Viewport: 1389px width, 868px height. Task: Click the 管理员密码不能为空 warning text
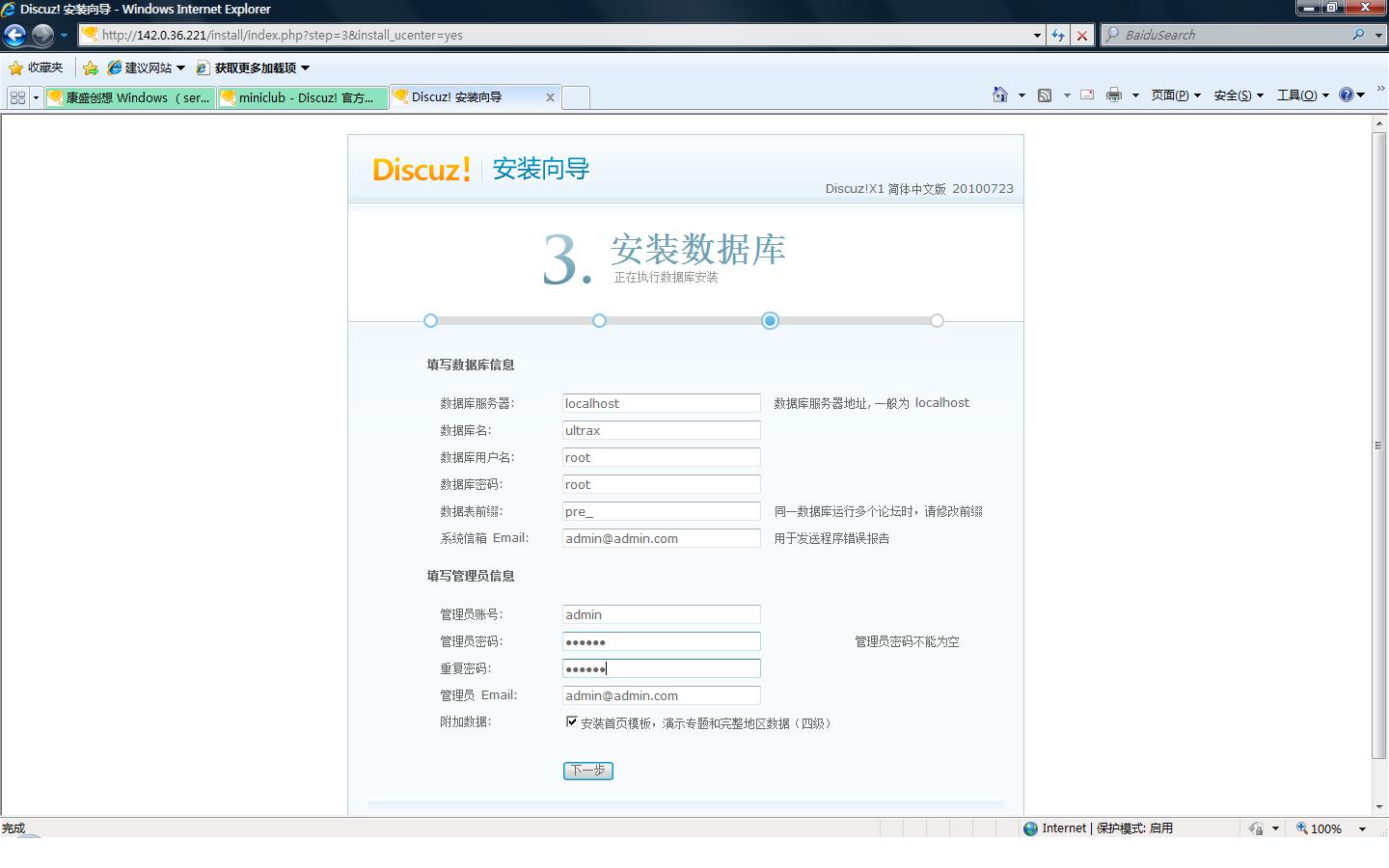tap(907, 641)
